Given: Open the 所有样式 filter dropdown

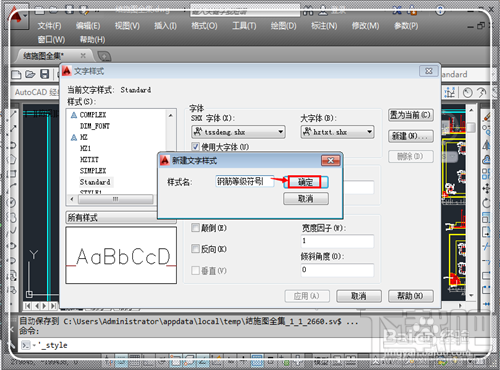Looking at the screenshot, I should [x=121, y=218].
